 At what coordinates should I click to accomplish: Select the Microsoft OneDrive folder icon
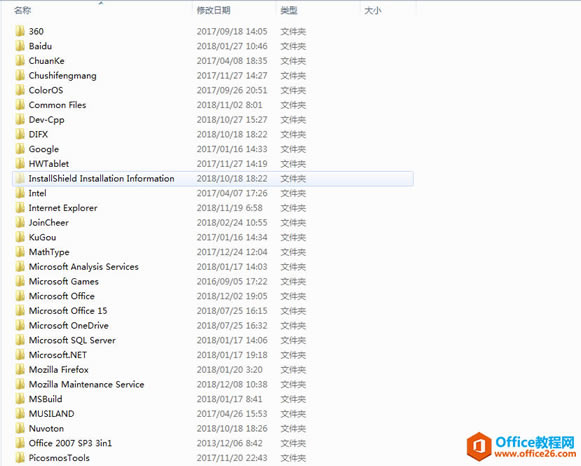point(20,326)
